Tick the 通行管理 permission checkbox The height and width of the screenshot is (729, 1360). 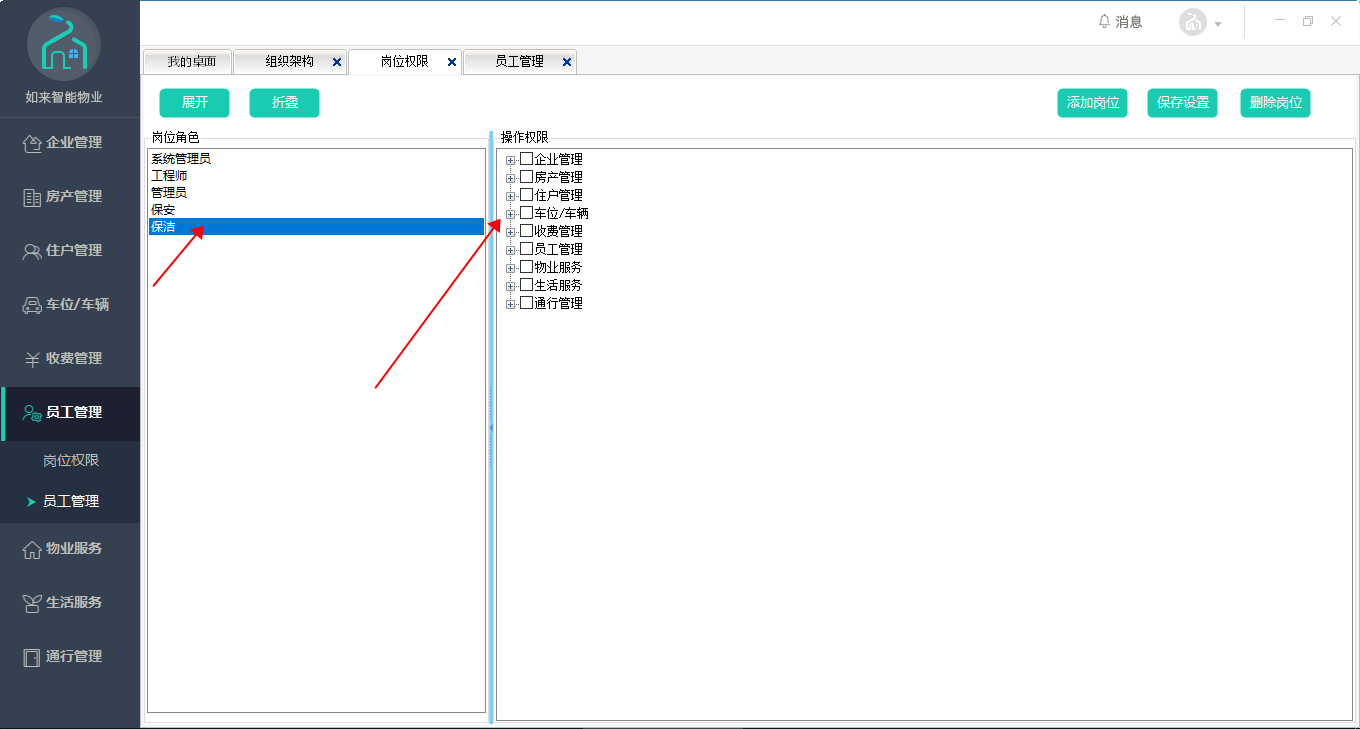[527, 303]
